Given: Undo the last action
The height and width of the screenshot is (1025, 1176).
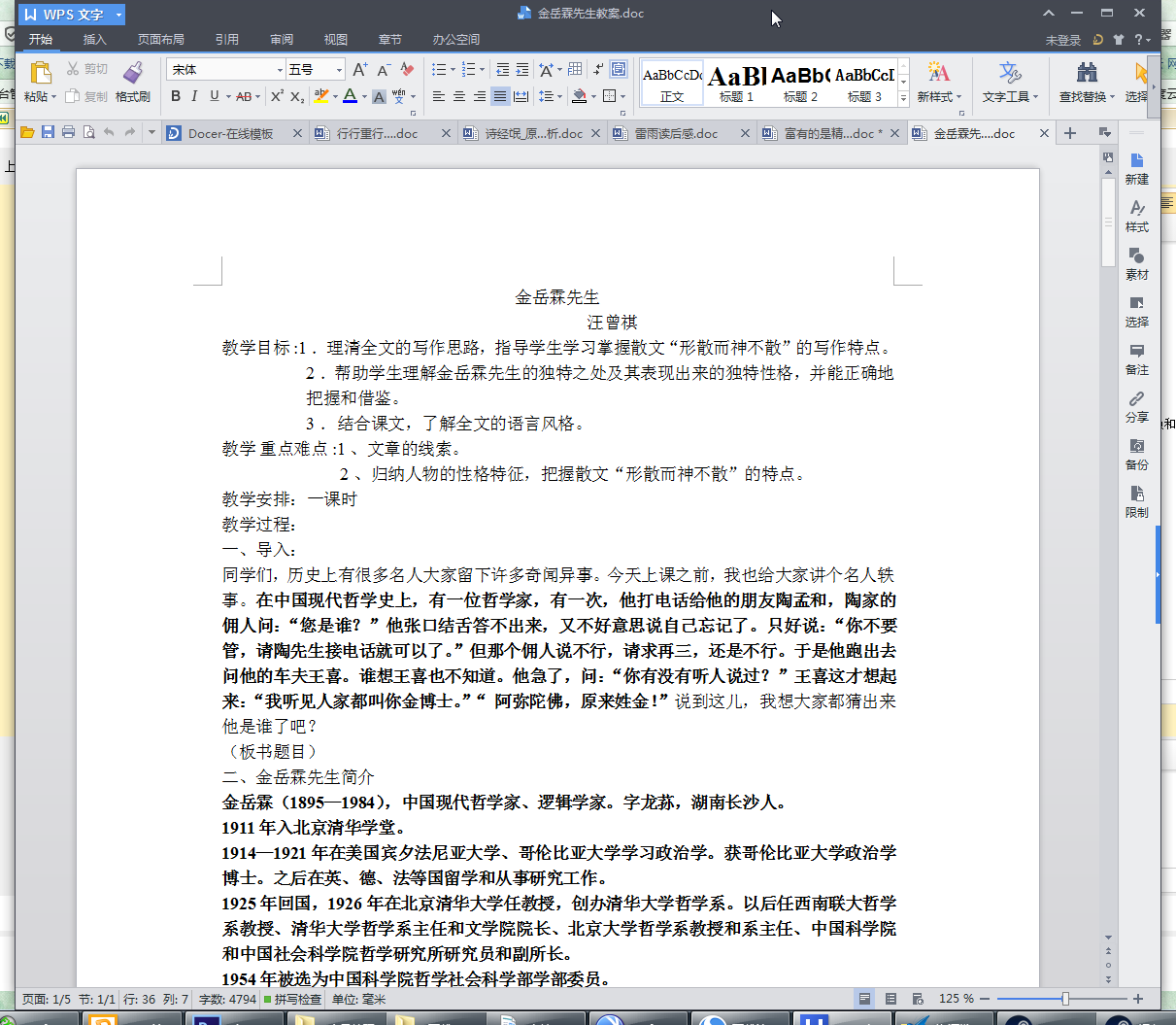Looking at the screenshot, I should [x=109, y=132].
